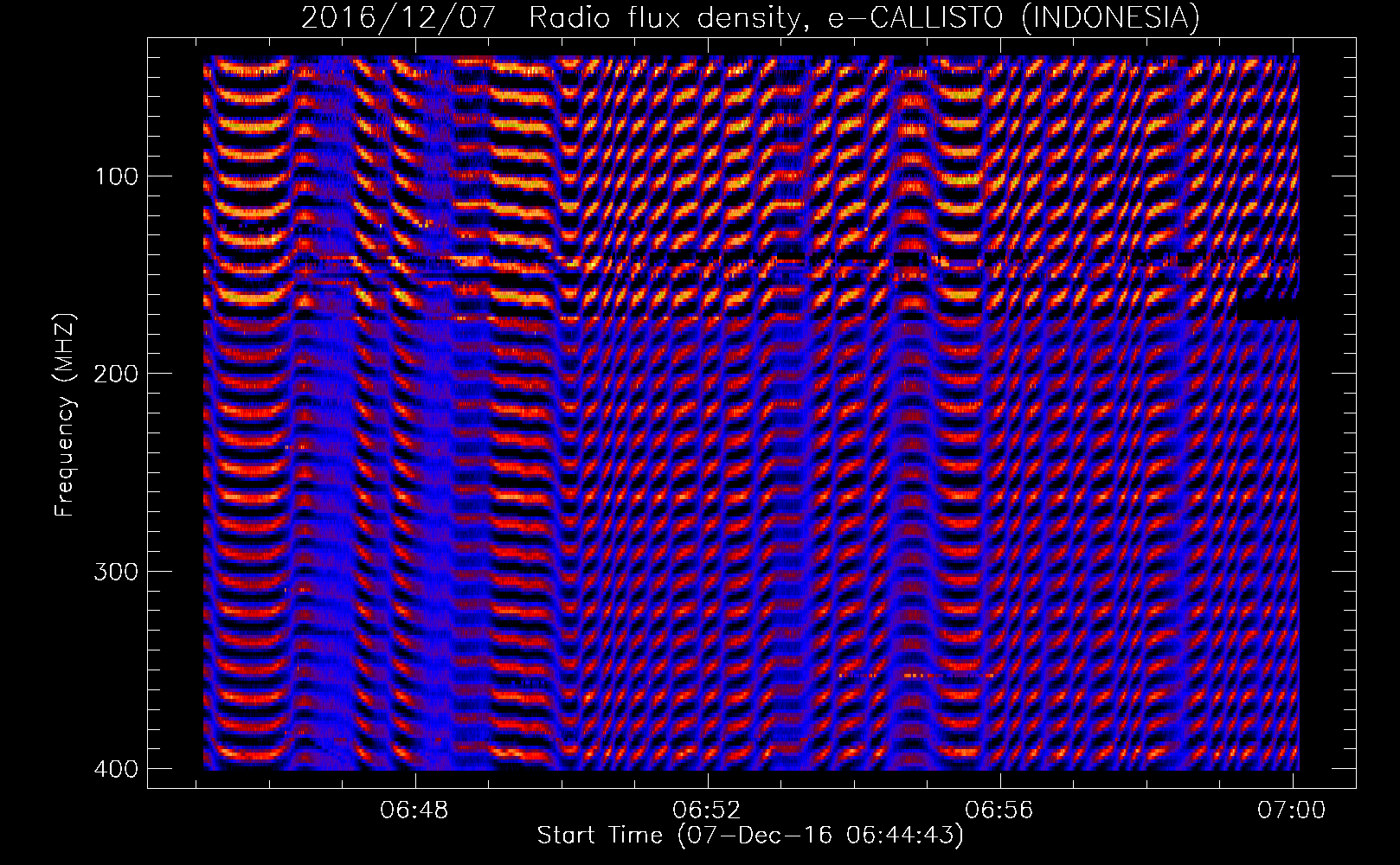The width and height of the screenshot is (1400, 865).
Task: Click the black data gap block near 07:00
Action: point(1268,309)
